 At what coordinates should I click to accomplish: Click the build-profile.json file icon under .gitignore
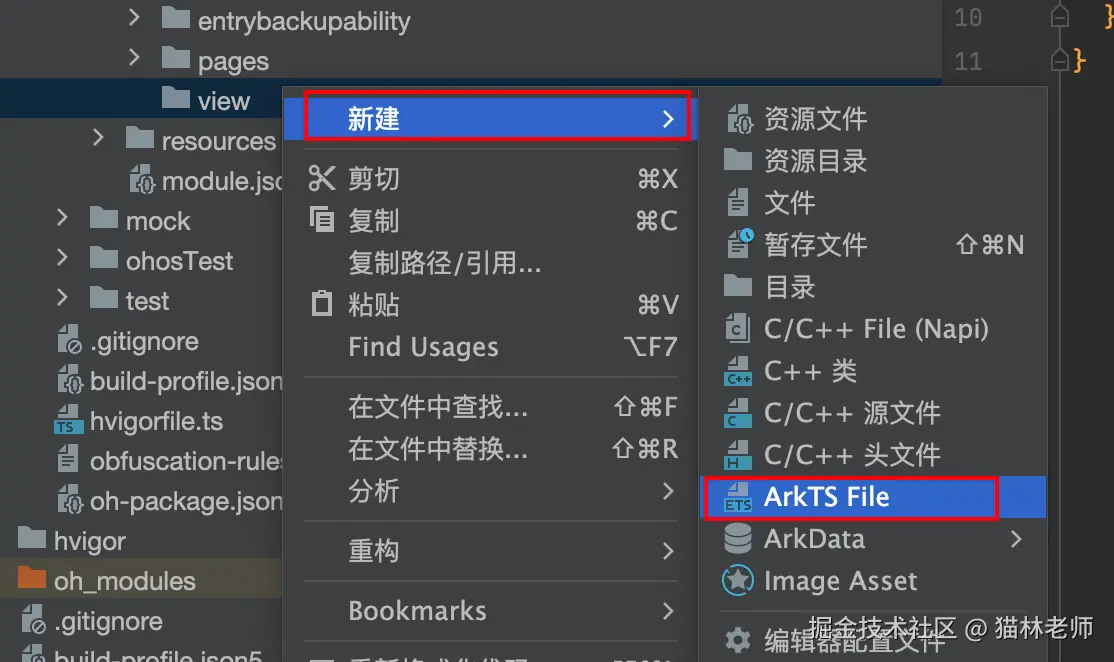(x=70, y=379)
